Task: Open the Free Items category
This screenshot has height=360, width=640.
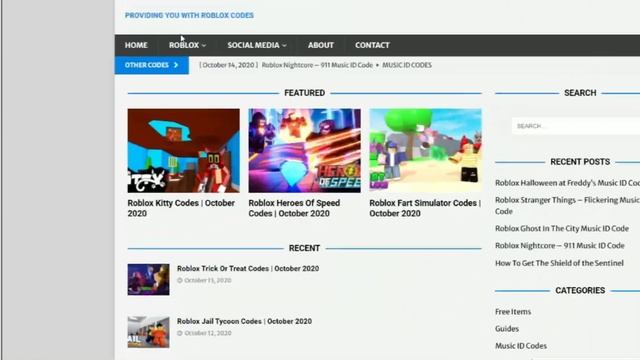Action: (x=513, y=312)
